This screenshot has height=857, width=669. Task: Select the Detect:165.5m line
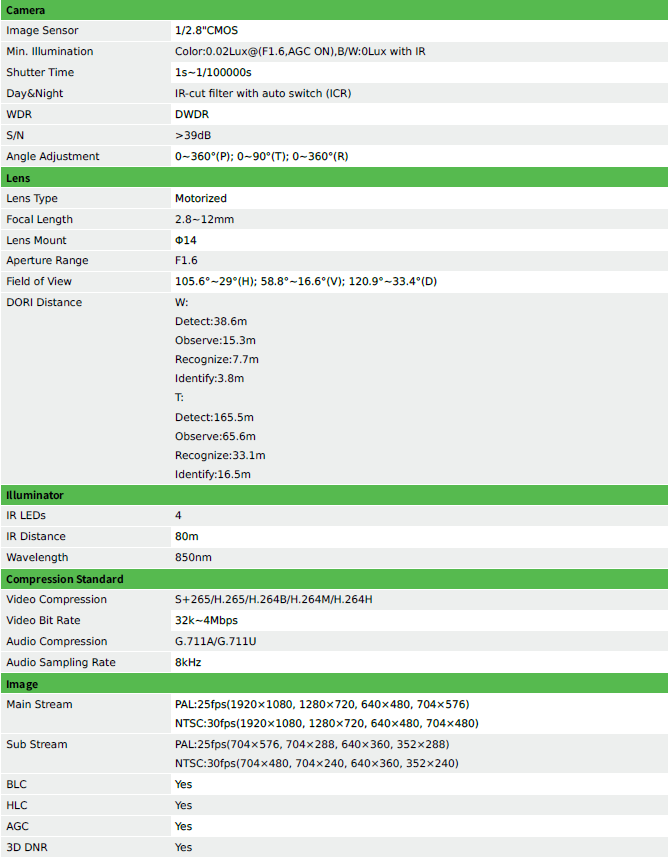click(214, 417)
